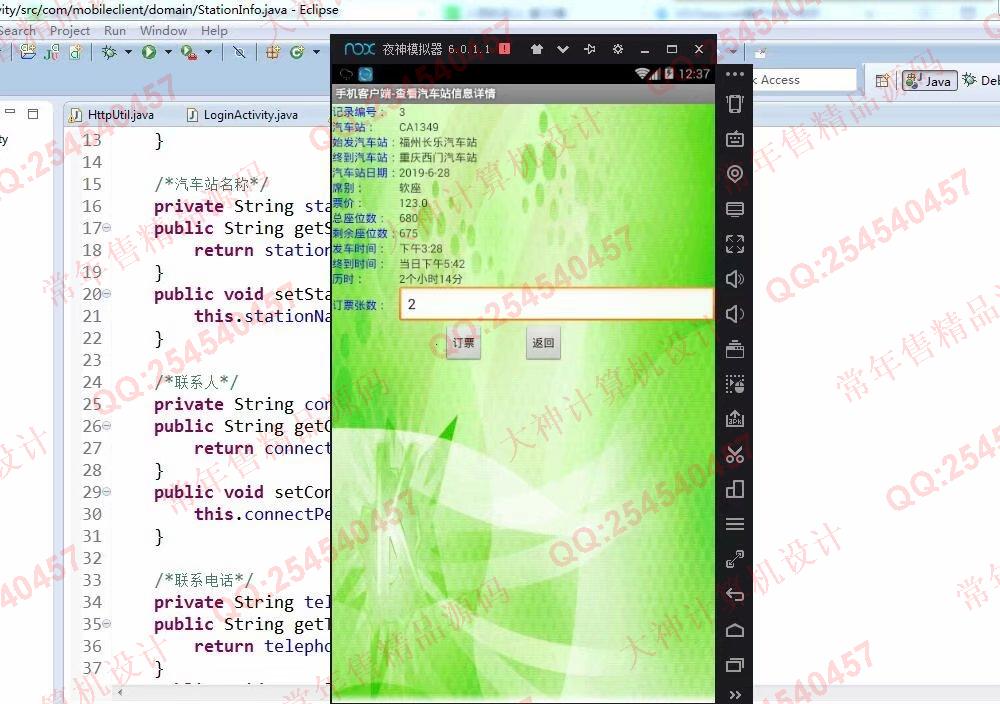Click the station code text CA1349
This screenshot has width=1000, height=704.
pyautogui.click(x=419, y=127)
